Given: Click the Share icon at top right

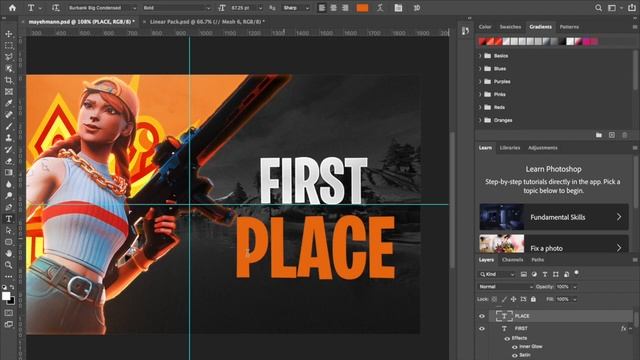Looking at the screenshot, I should (631, 8).
